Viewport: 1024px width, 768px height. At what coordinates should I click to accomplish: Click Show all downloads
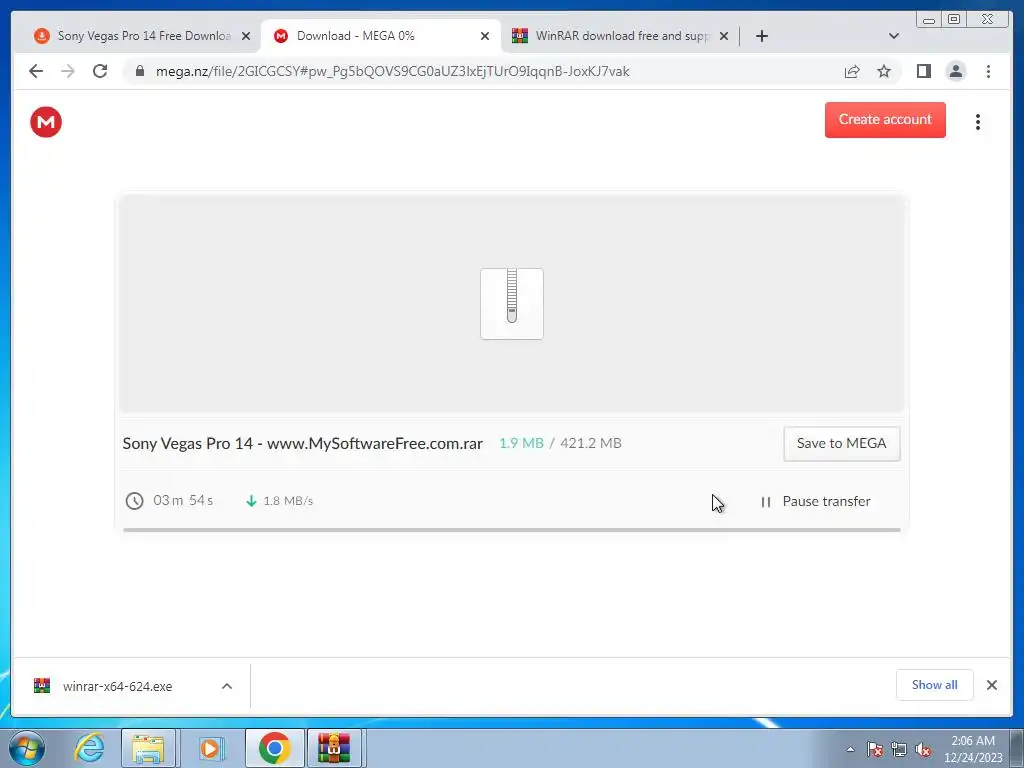[935, 685]
